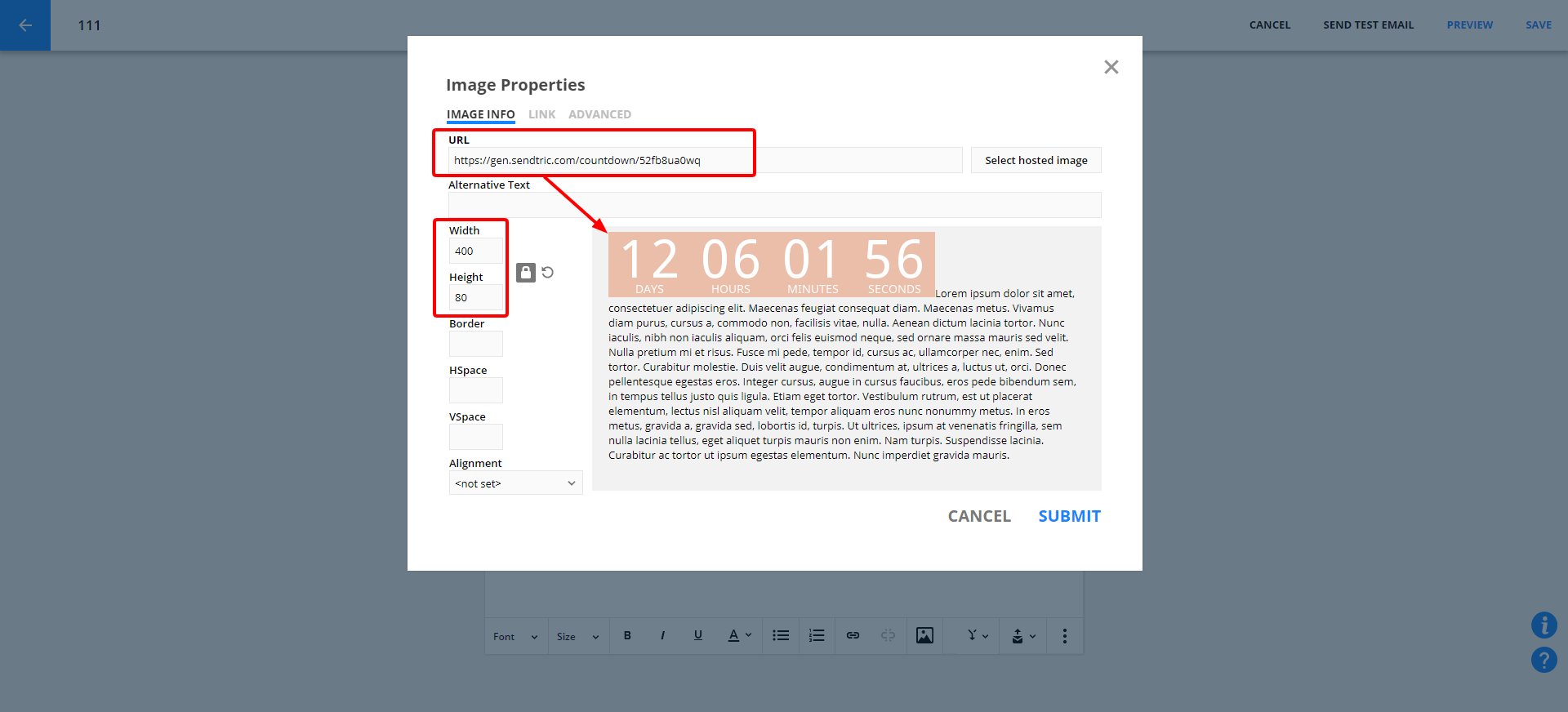Switch to the LINK tab
This screenshot has height=712, width=1568.
pyautogui.click(x=541, y=114)
